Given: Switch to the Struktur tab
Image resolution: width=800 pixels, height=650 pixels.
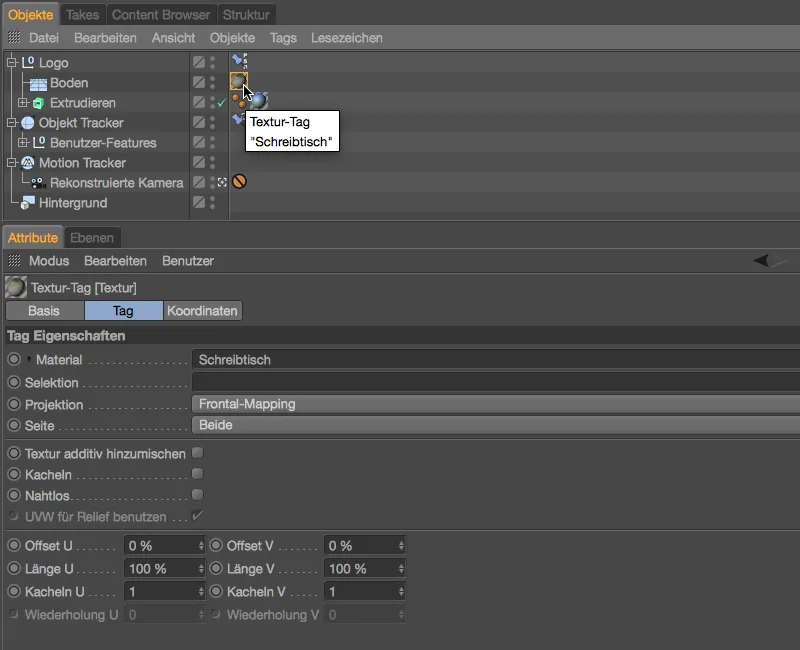Looking at the screenshot, I should click(246, 15).
